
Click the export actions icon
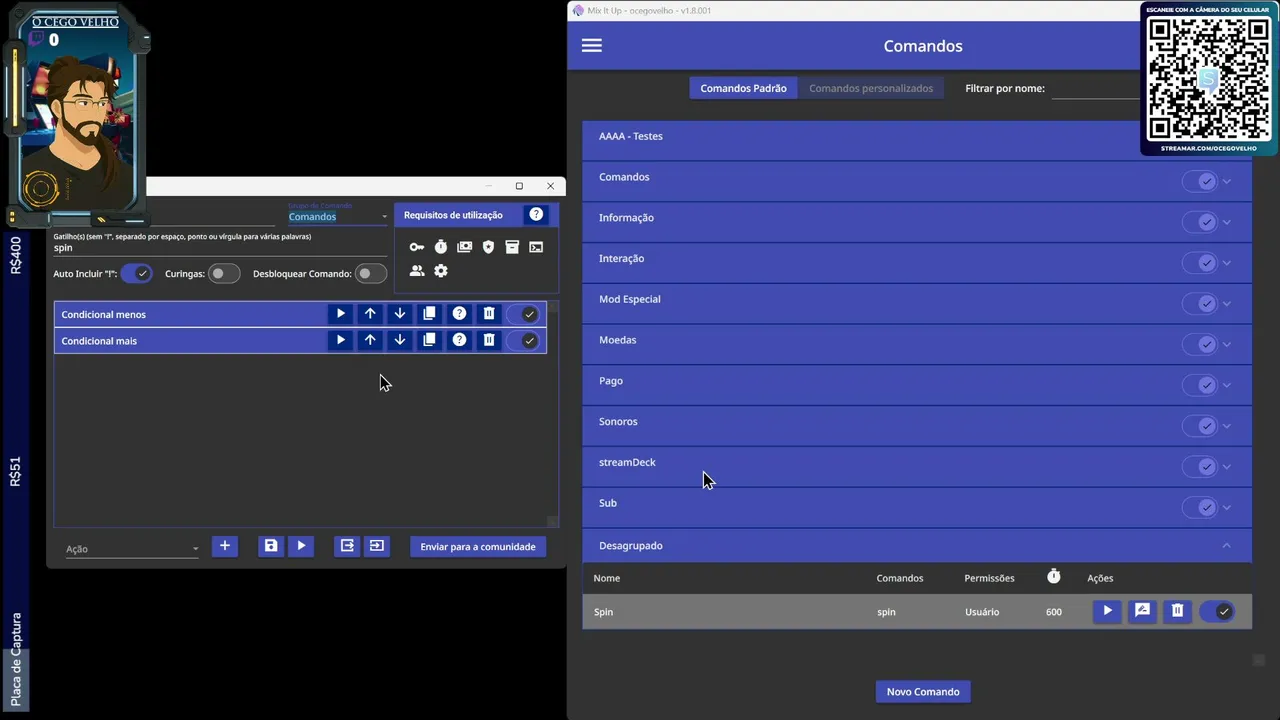coord(347,546)
